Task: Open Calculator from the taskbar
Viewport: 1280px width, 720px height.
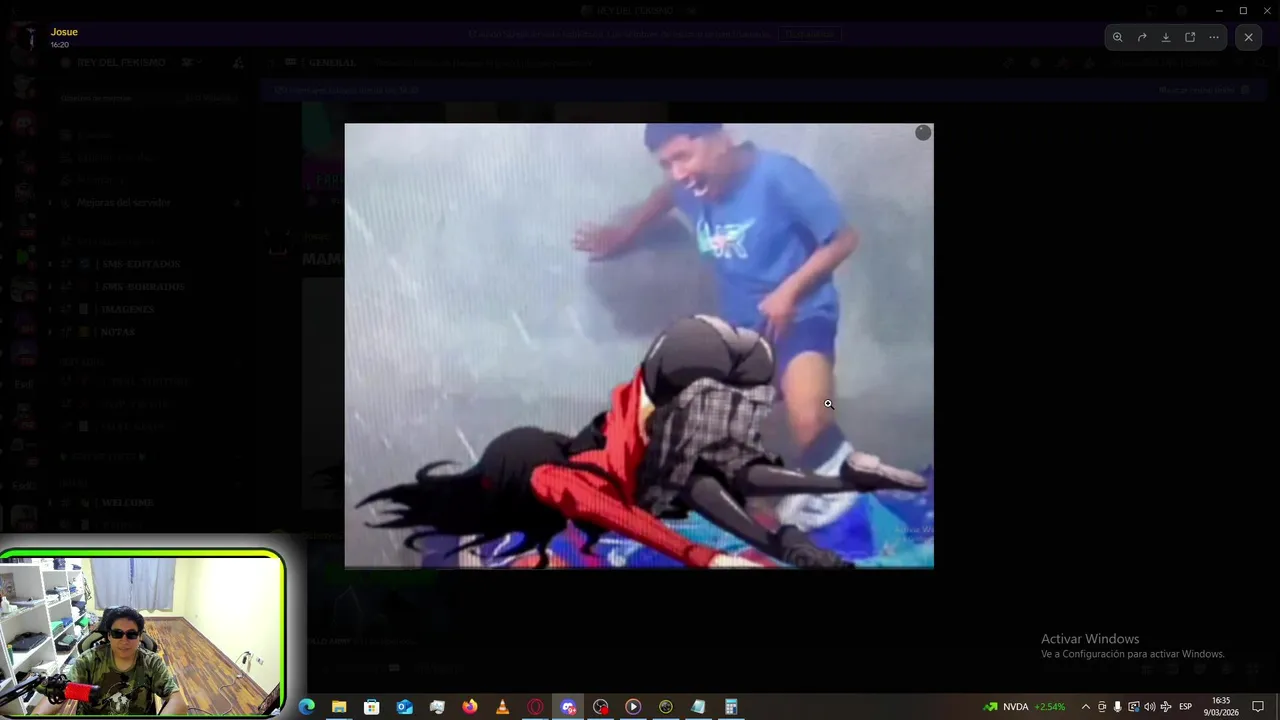Action: (x=731, y=707)
